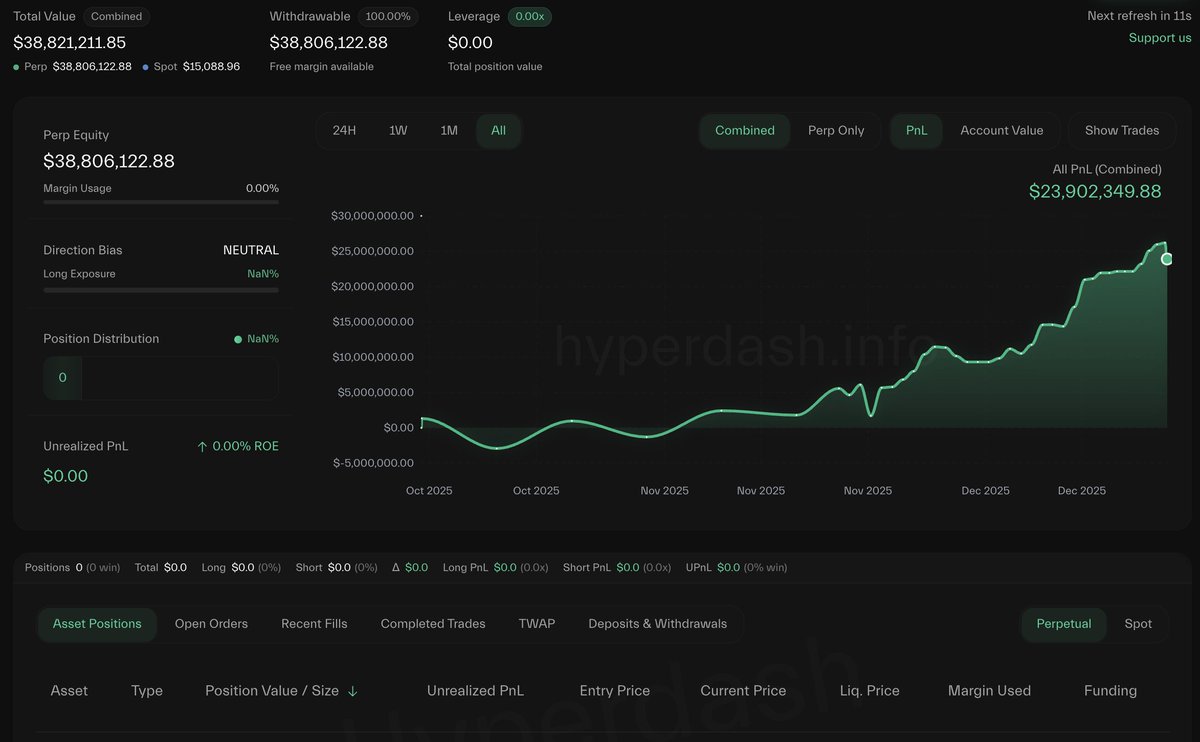The height and width of the screenshot is (742, 1200).
Task: Click the Withdrawable 100.00% badge
Action: pos(389,16)
